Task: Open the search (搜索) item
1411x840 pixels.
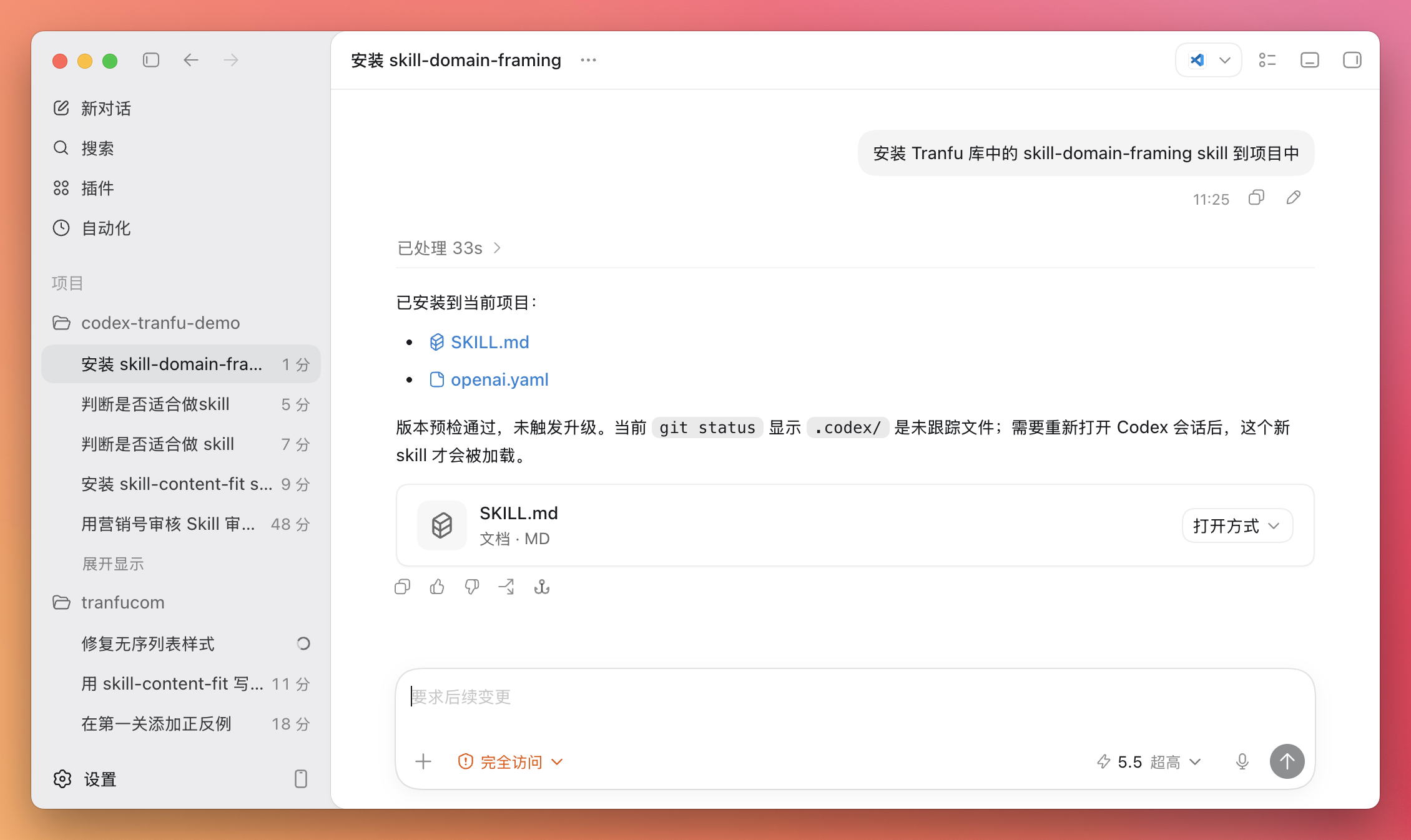Action: [181, 148]
